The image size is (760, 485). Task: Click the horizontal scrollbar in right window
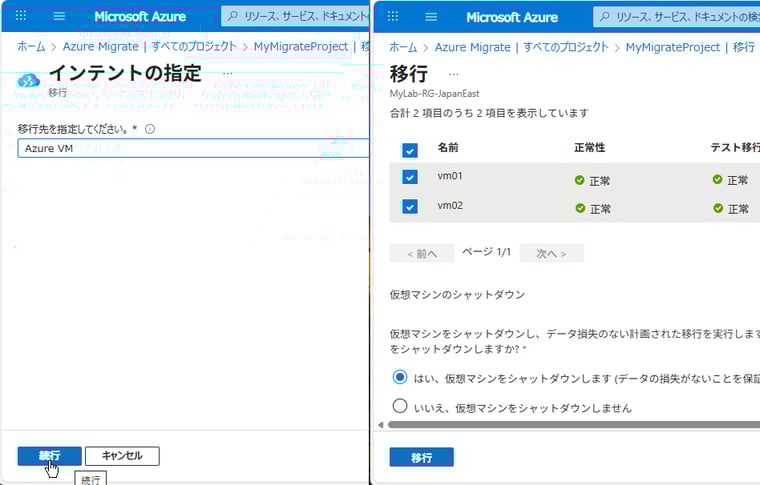(574, 425)
